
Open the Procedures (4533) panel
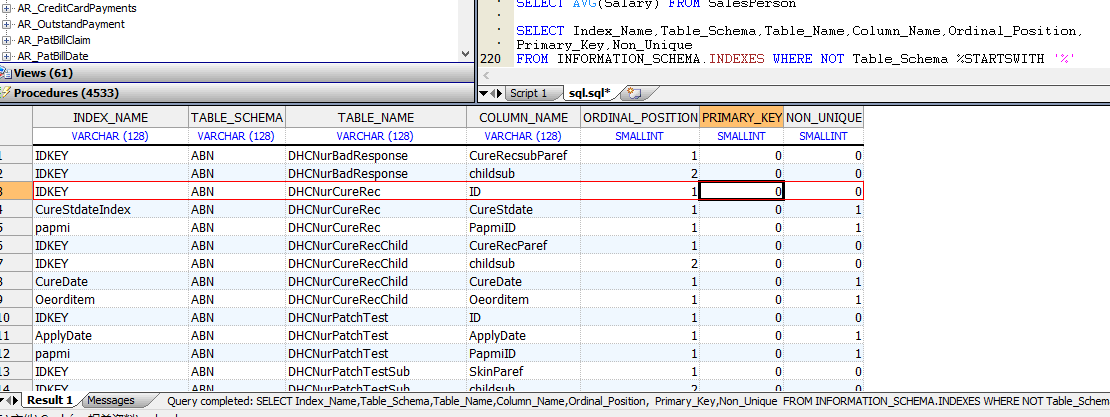[x=66, y=93]
